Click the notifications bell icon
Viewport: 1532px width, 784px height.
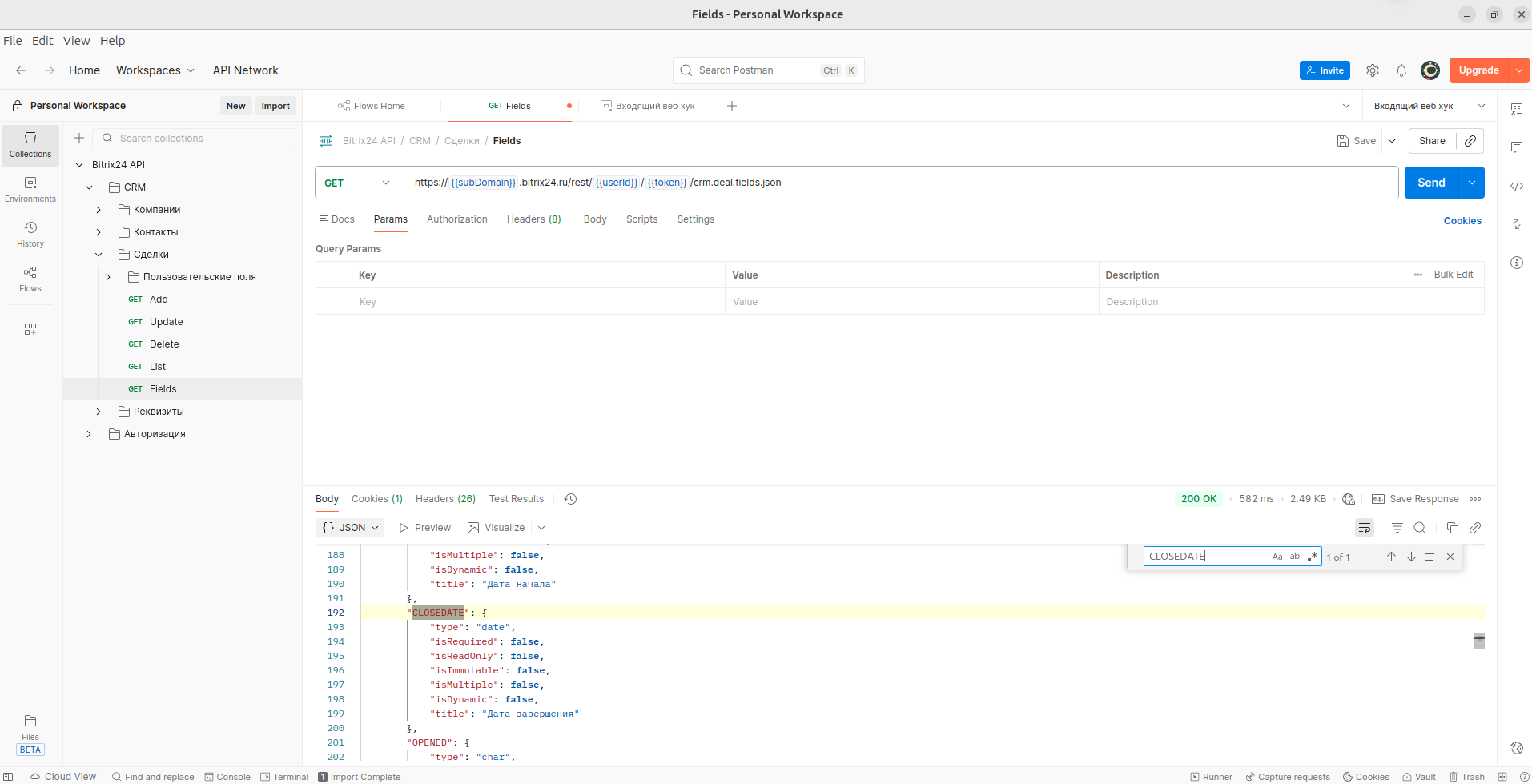pos(1401,70)
